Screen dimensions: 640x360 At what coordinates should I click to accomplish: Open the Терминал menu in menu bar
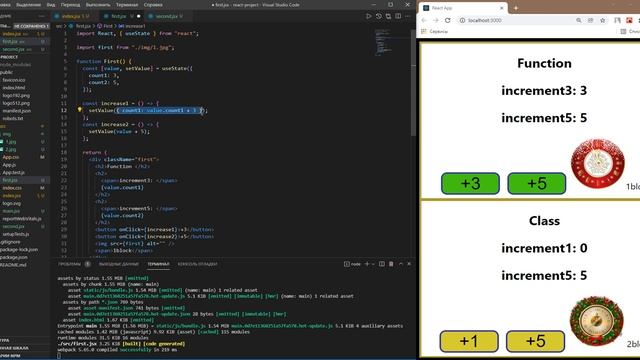(127, 5)
